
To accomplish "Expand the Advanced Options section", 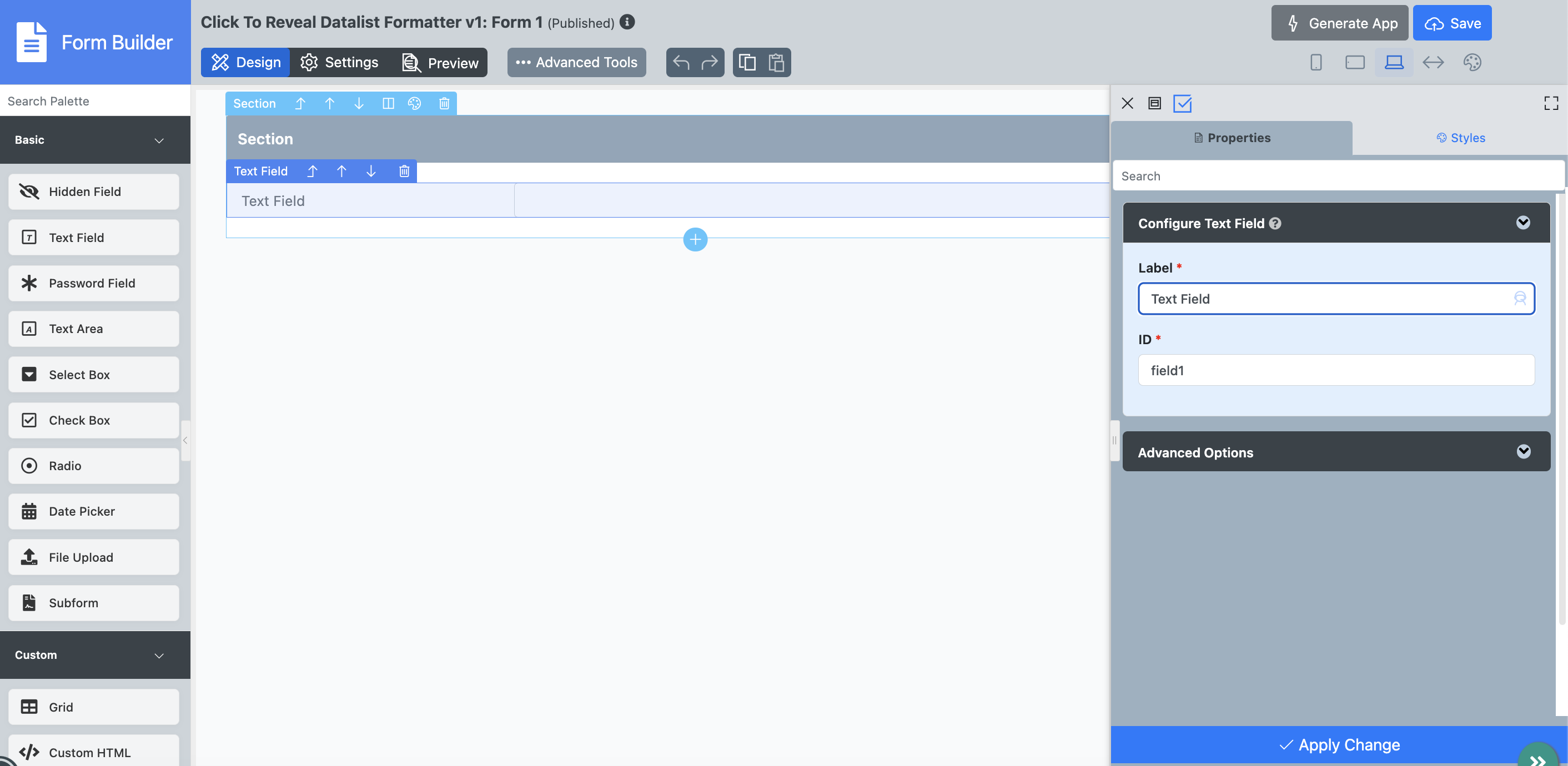I will point(1523,451).
